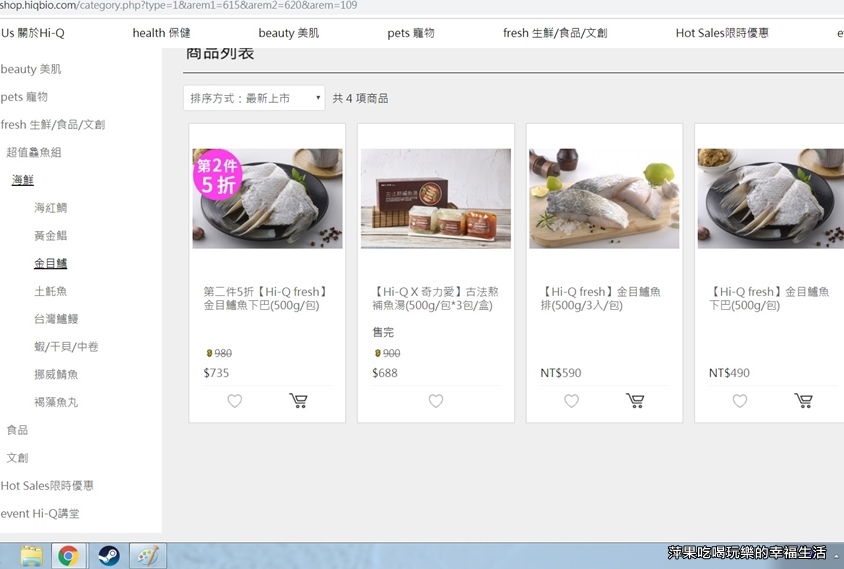Click heart icon for 金目鱸魚下巴 NT$490
This screenshot has width=844, height=569.
[x=740, y=401]
